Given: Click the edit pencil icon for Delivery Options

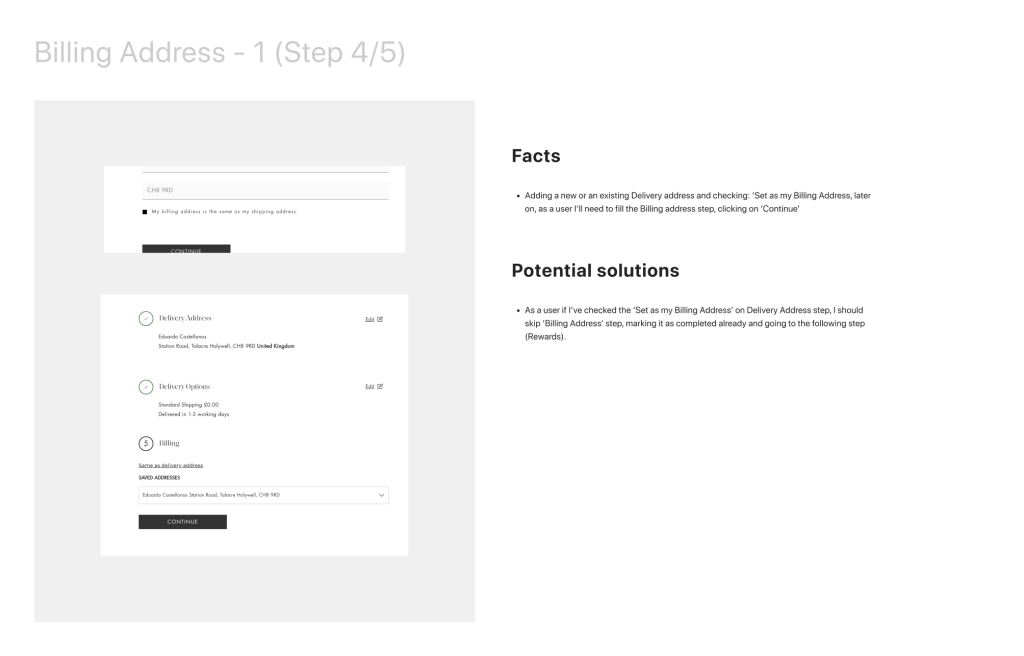Looking at the screenshot, I should (380, 386).
